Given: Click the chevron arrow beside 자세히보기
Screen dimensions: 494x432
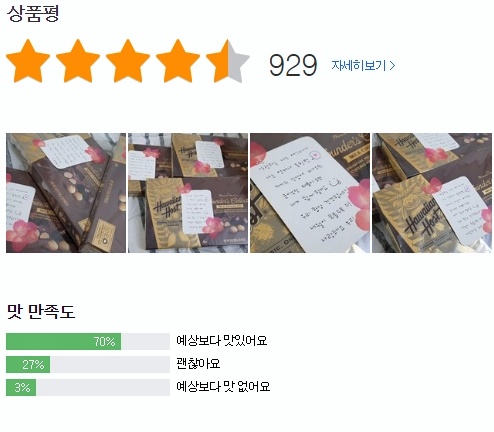Looking at the screenshot, I should coord(392,66).
